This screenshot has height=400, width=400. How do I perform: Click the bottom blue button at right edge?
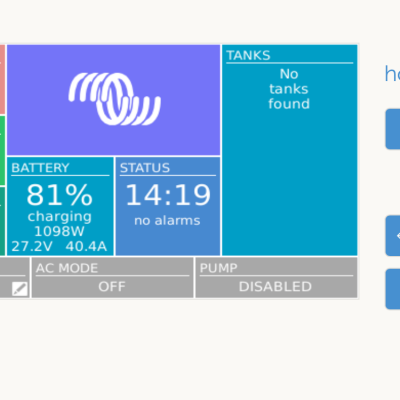[393, 289]
